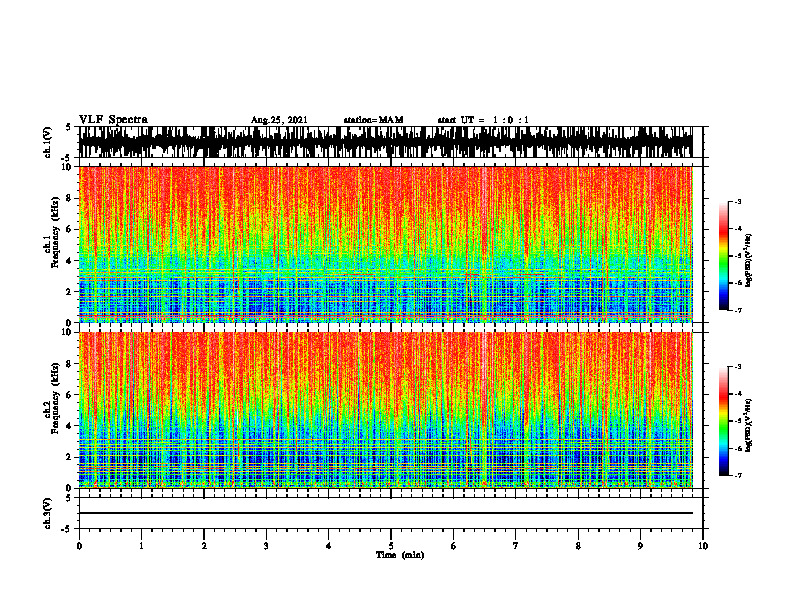The height and width of the screenshot is (612, 792).
Task: Click the "8" kHz tick on ch.1 axis
Action: pos(70,198)
